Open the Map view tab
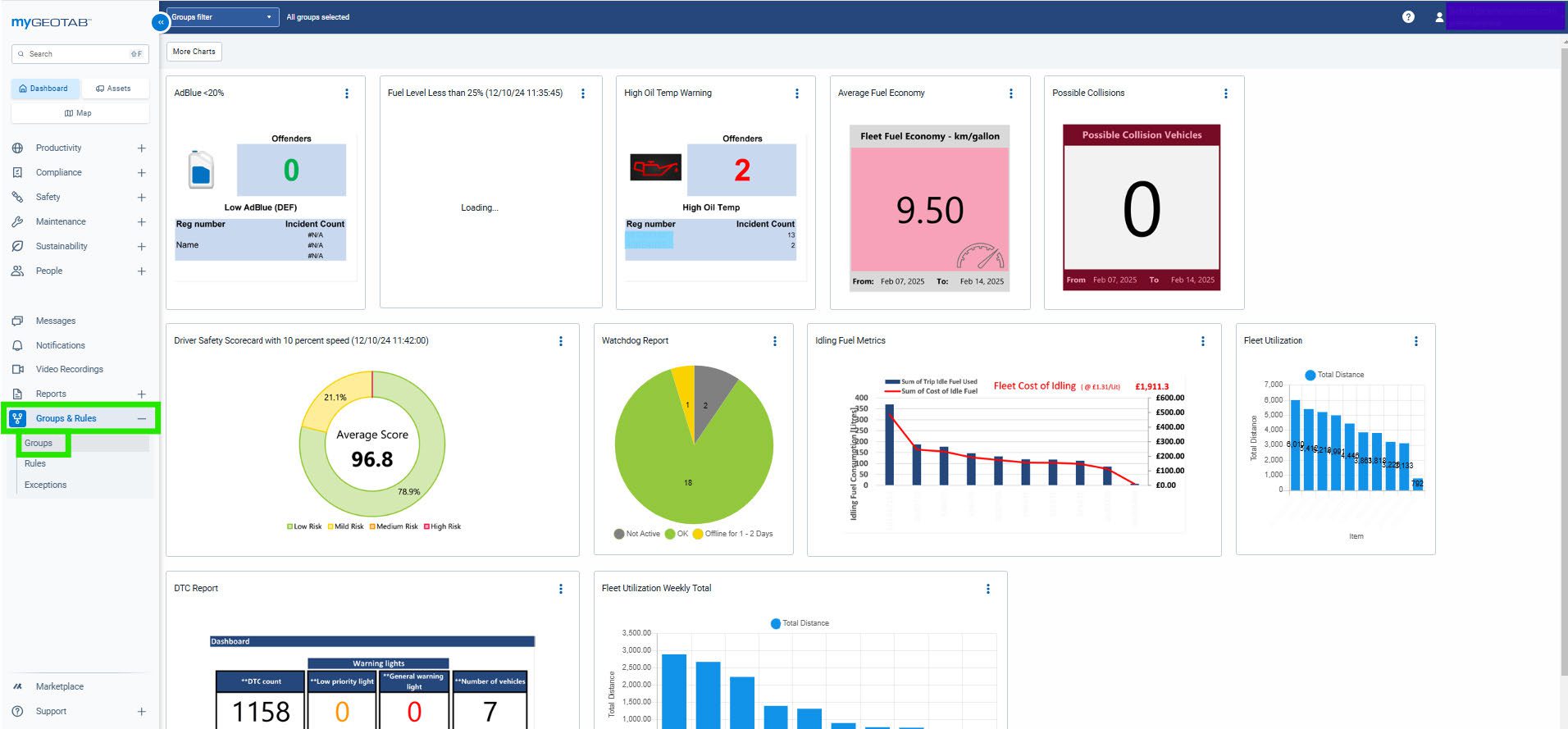 (79, 113)
